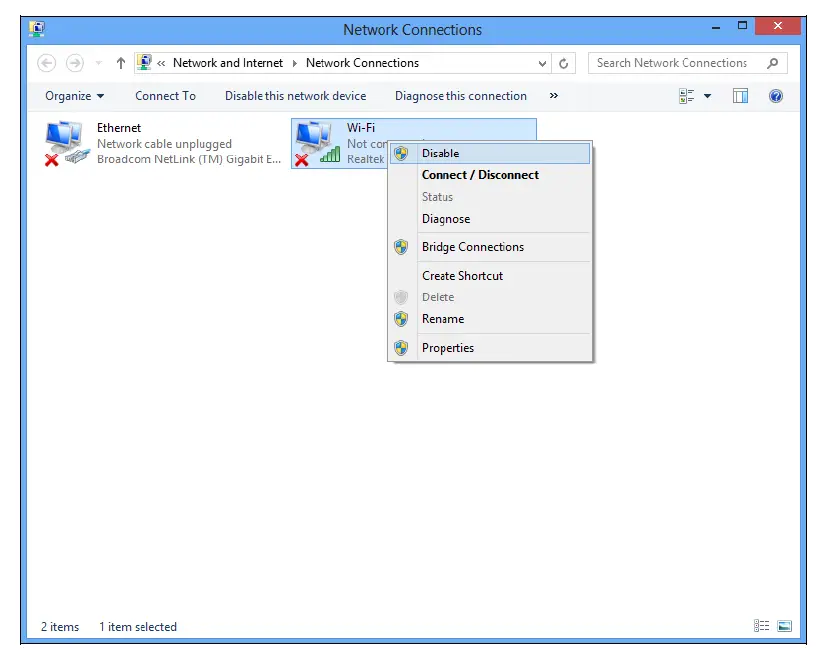
Task: Minimize the Network Connections window
Action: click(716, 26)
